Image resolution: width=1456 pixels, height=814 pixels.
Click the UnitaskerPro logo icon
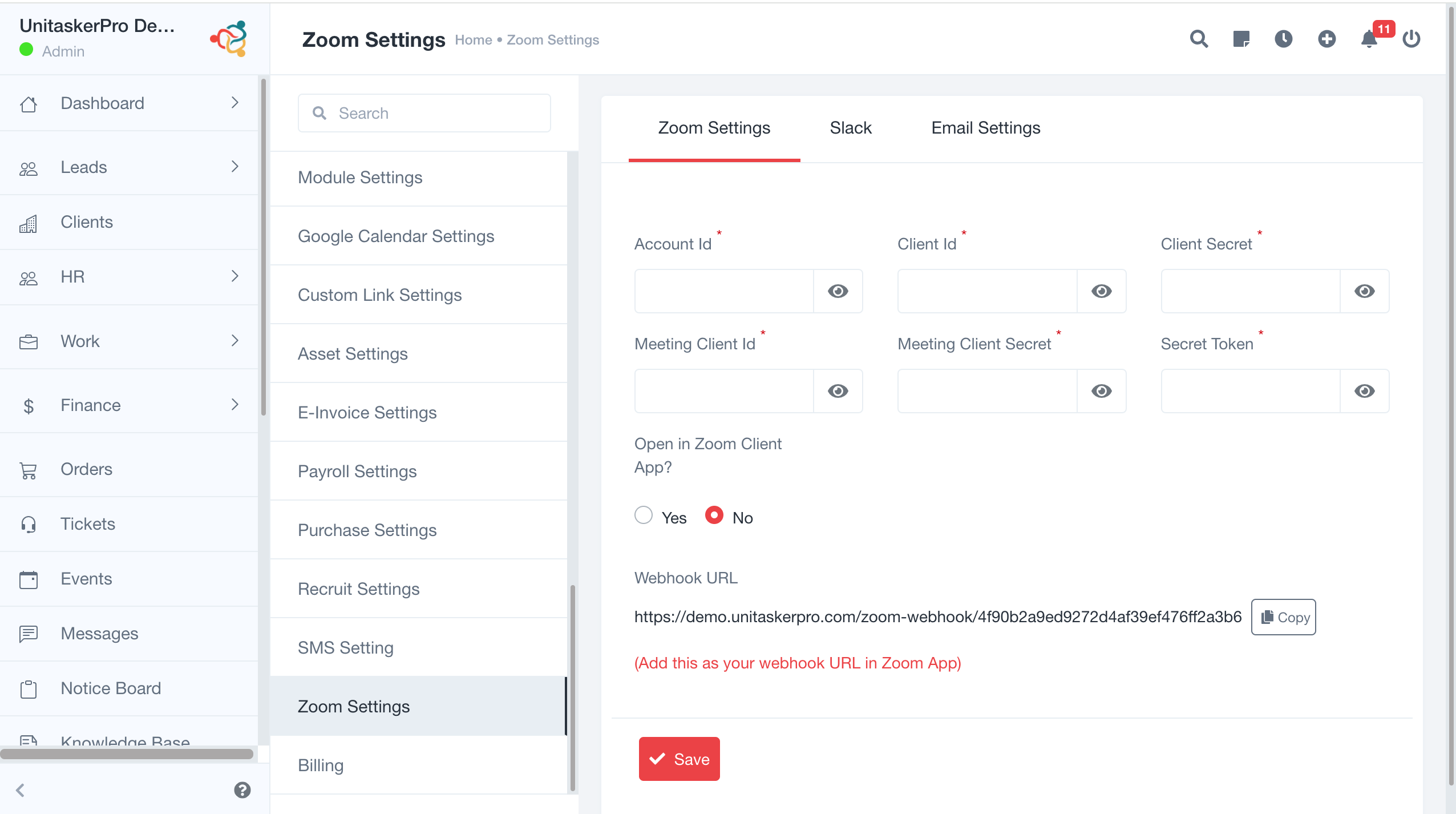(229, 38)
